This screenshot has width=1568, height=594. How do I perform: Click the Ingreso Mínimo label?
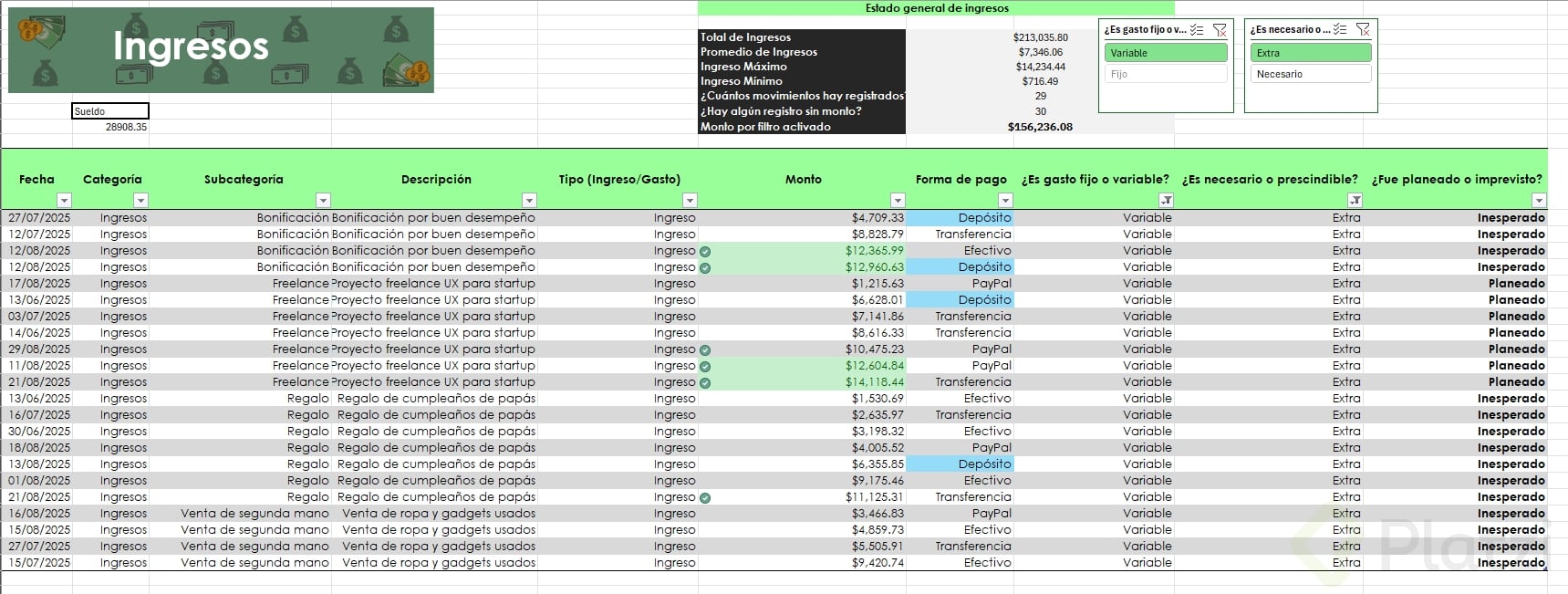pyautogui.click(x=741, y=81)
